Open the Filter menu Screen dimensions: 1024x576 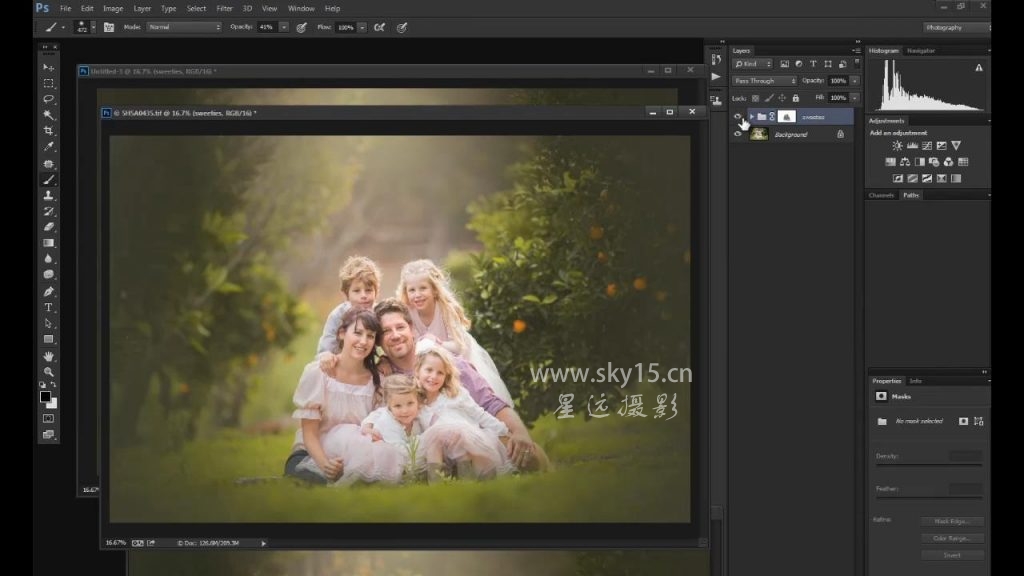pos(224,8)
